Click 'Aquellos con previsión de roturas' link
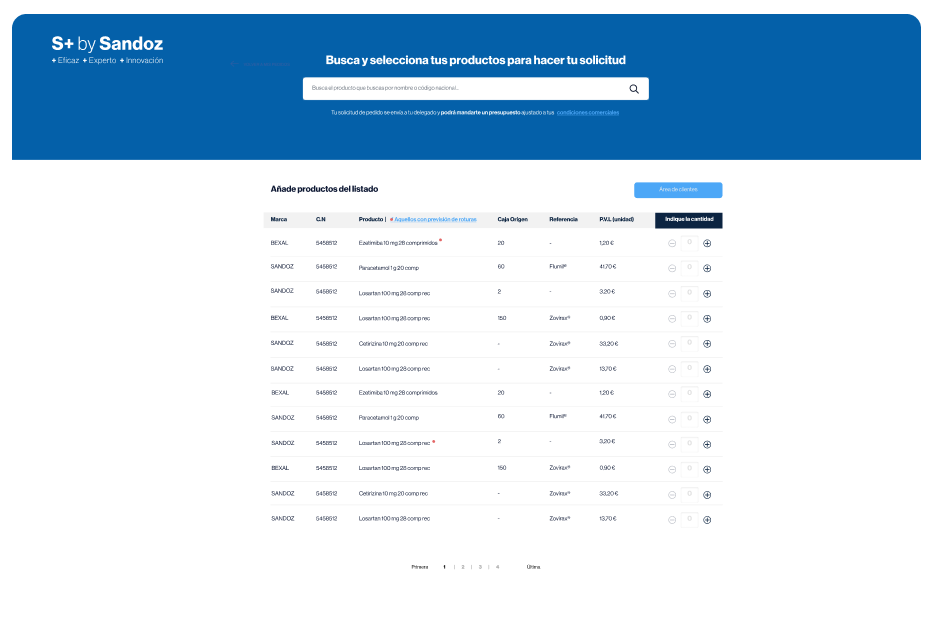This screenshot has height=625, width=932. point(435,219)
